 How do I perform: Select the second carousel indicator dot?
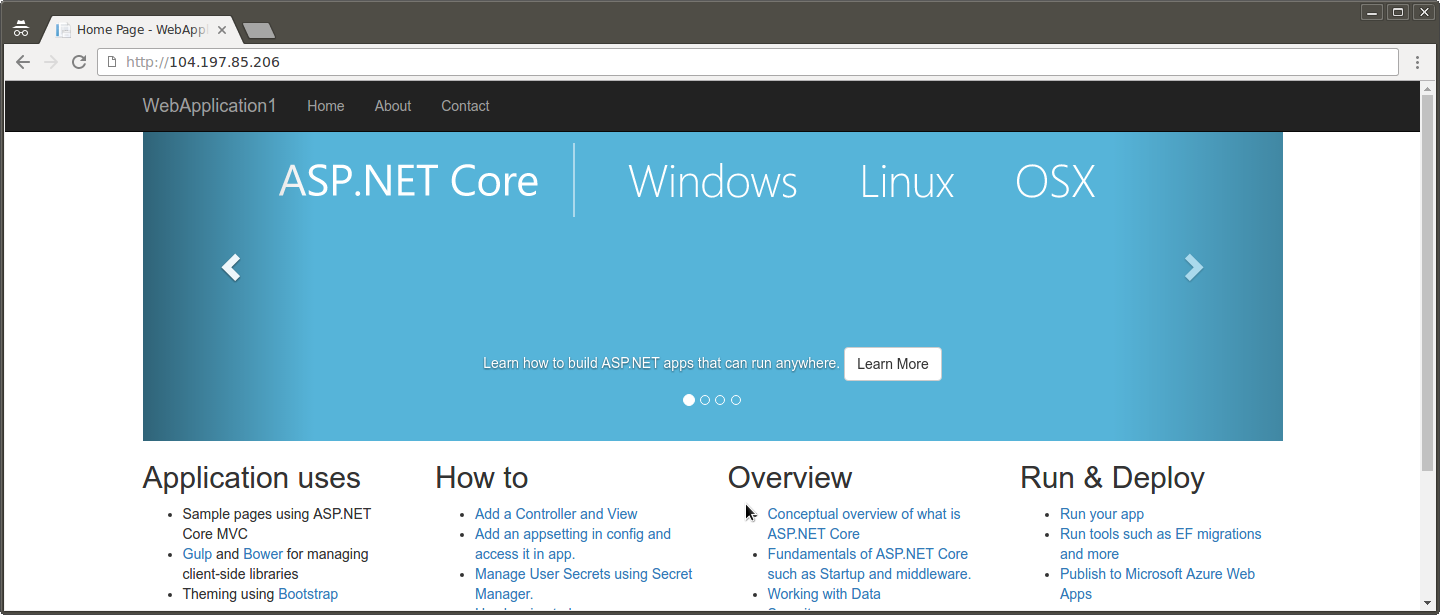click(705, 400)
